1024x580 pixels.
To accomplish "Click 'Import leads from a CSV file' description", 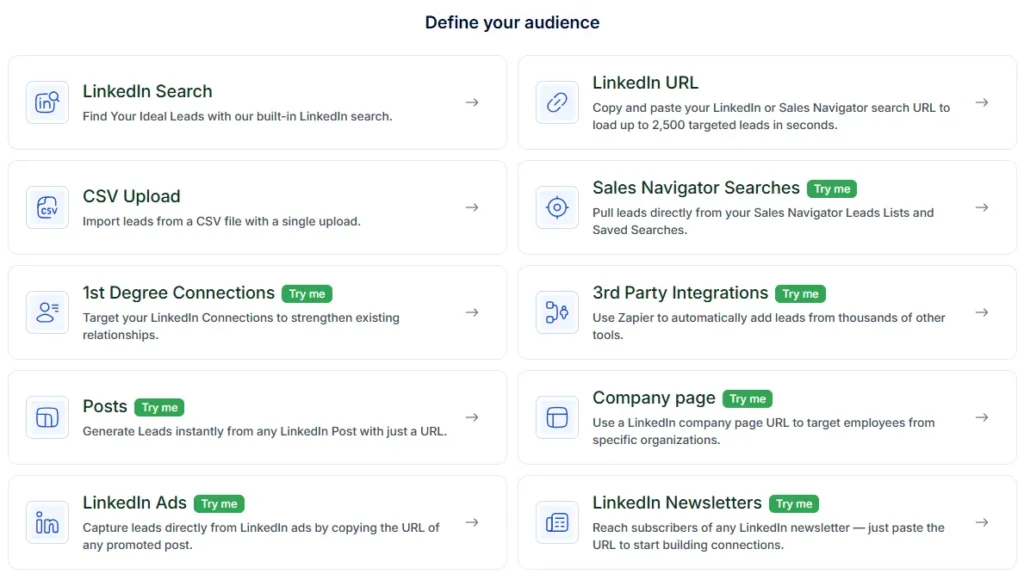I will [221, 221].
